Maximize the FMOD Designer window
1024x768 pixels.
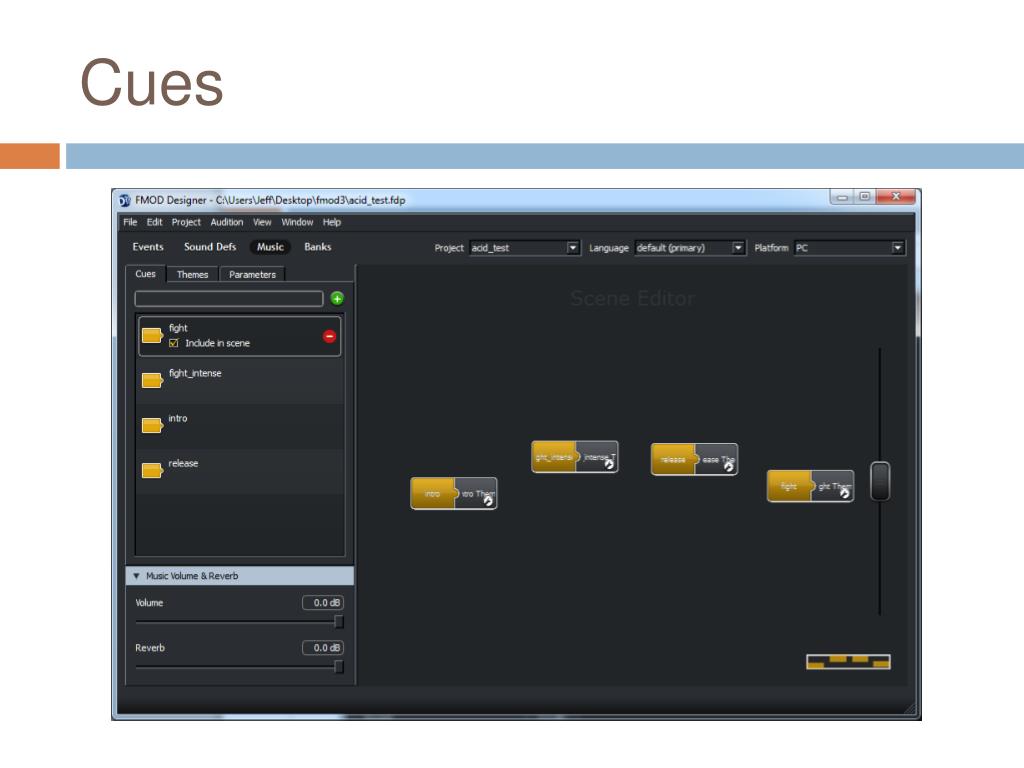[x=865, y=197]
